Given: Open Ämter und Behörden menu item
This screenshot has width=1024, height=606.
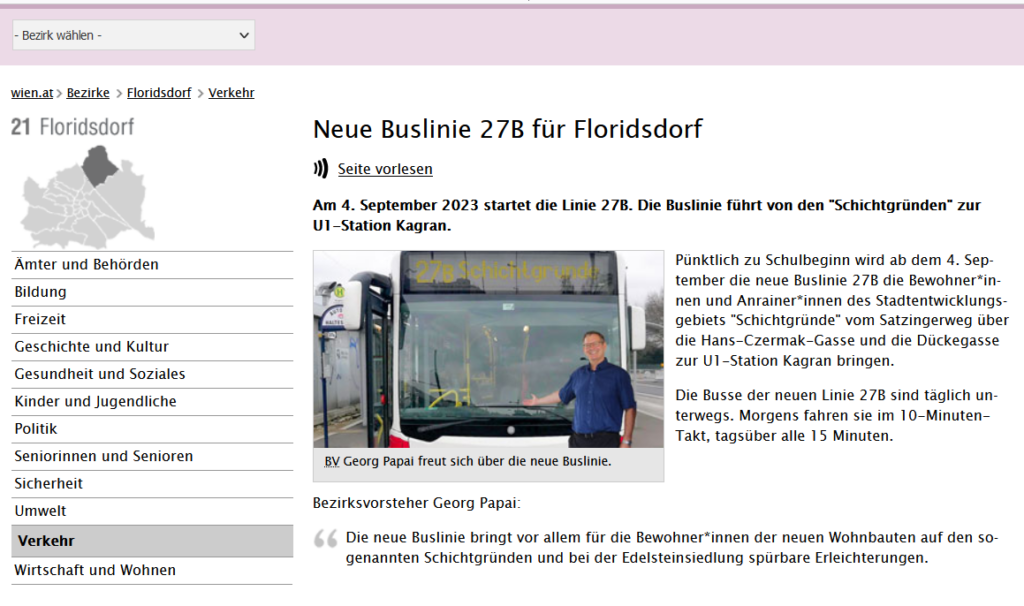Looking at the screenshot, I should tap(86, 265).
